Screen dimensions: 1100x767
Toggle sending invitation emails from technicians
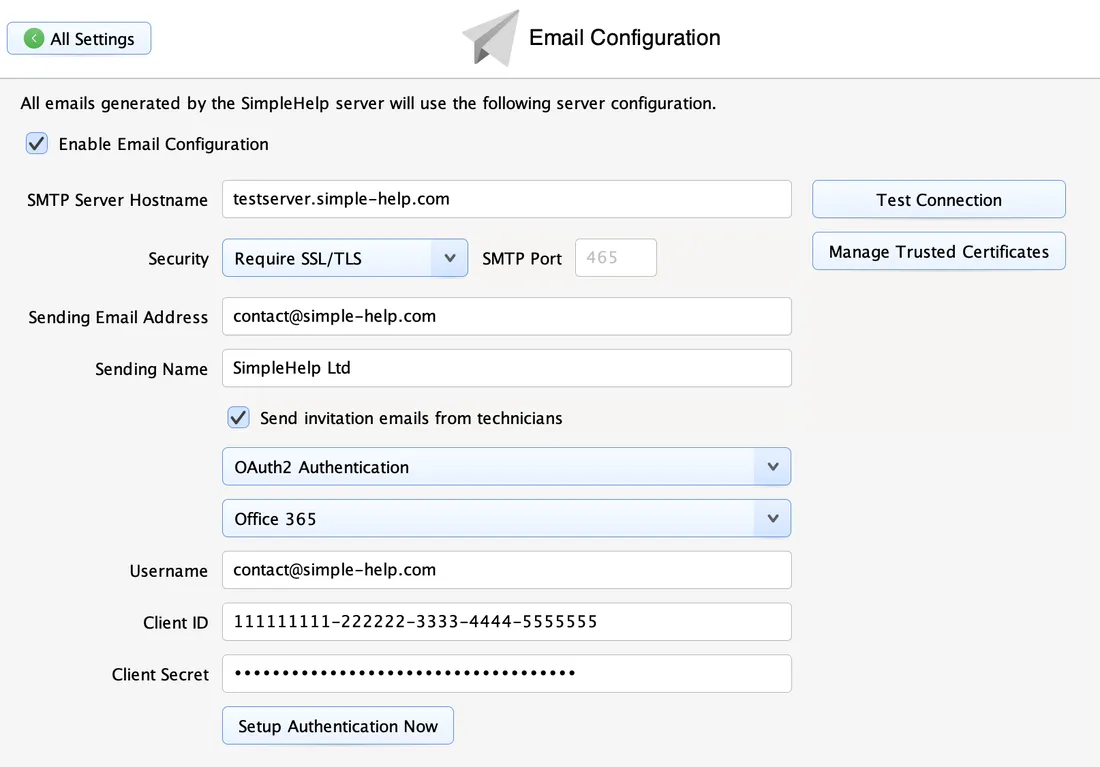(x=238, y=417)
